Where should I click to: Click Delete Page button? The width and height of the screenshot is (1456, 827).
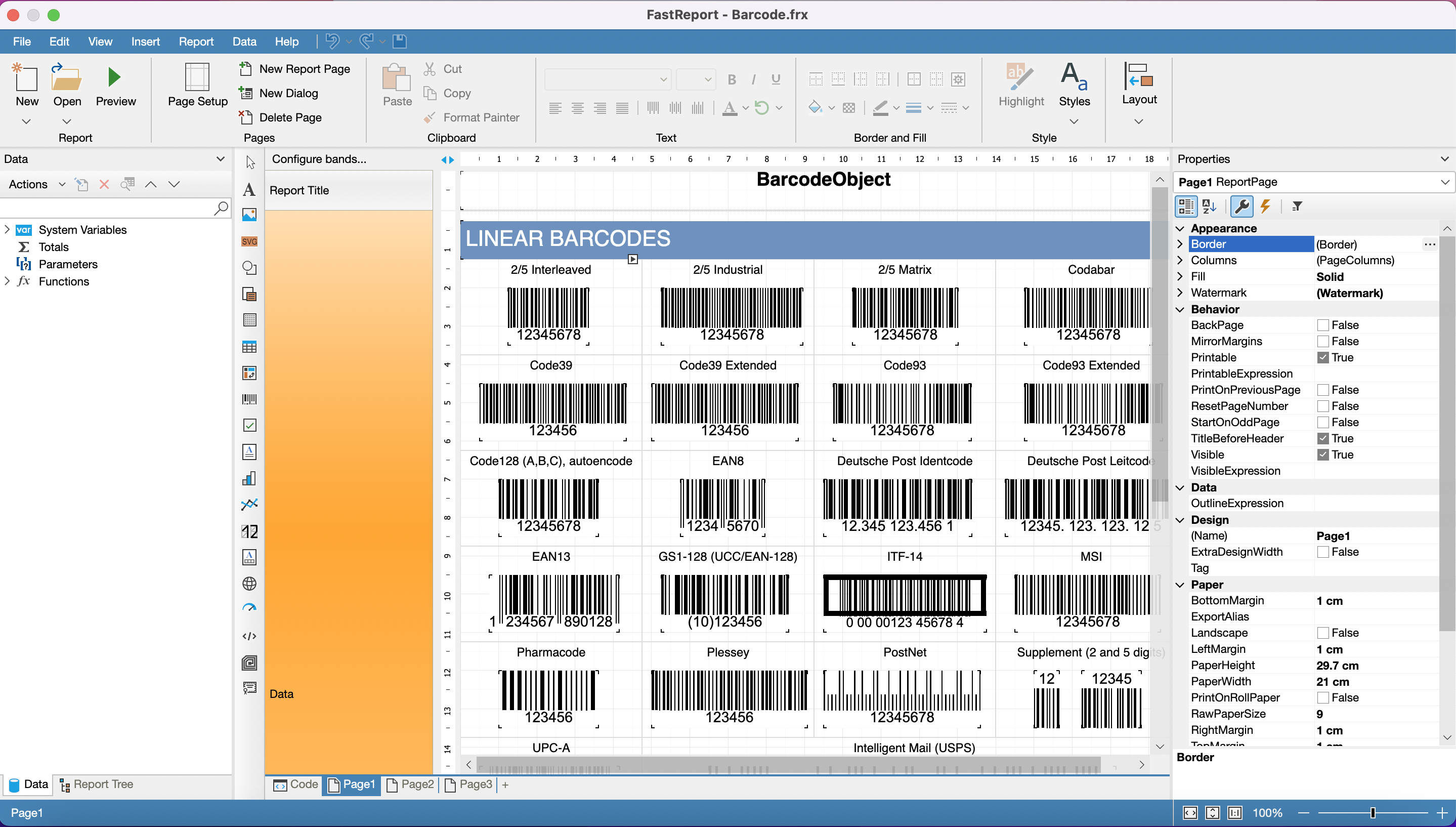(x=280, y=117)
